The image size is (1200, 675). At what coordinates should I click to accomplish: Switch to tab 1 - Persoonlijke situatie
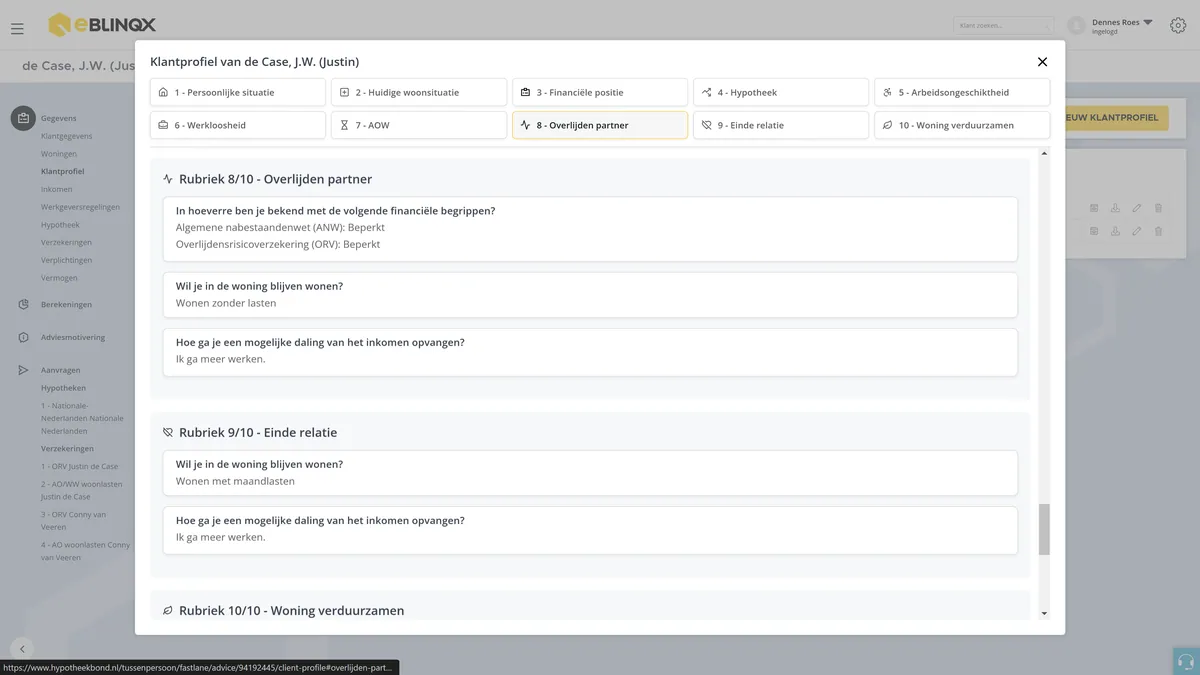(238, 92)
